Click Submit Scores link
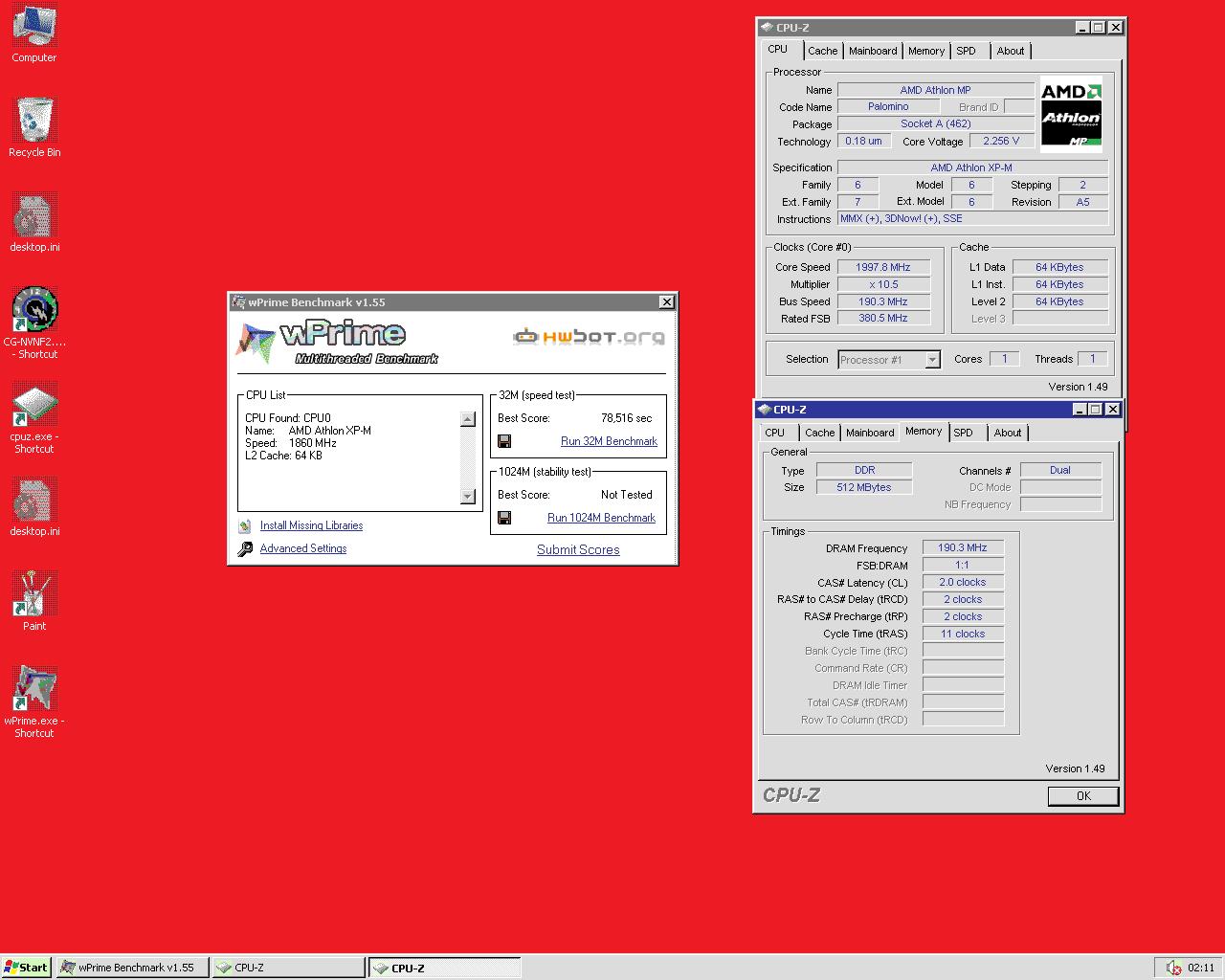This screenshot has height=980, width=1225. (x=578, y=549)
